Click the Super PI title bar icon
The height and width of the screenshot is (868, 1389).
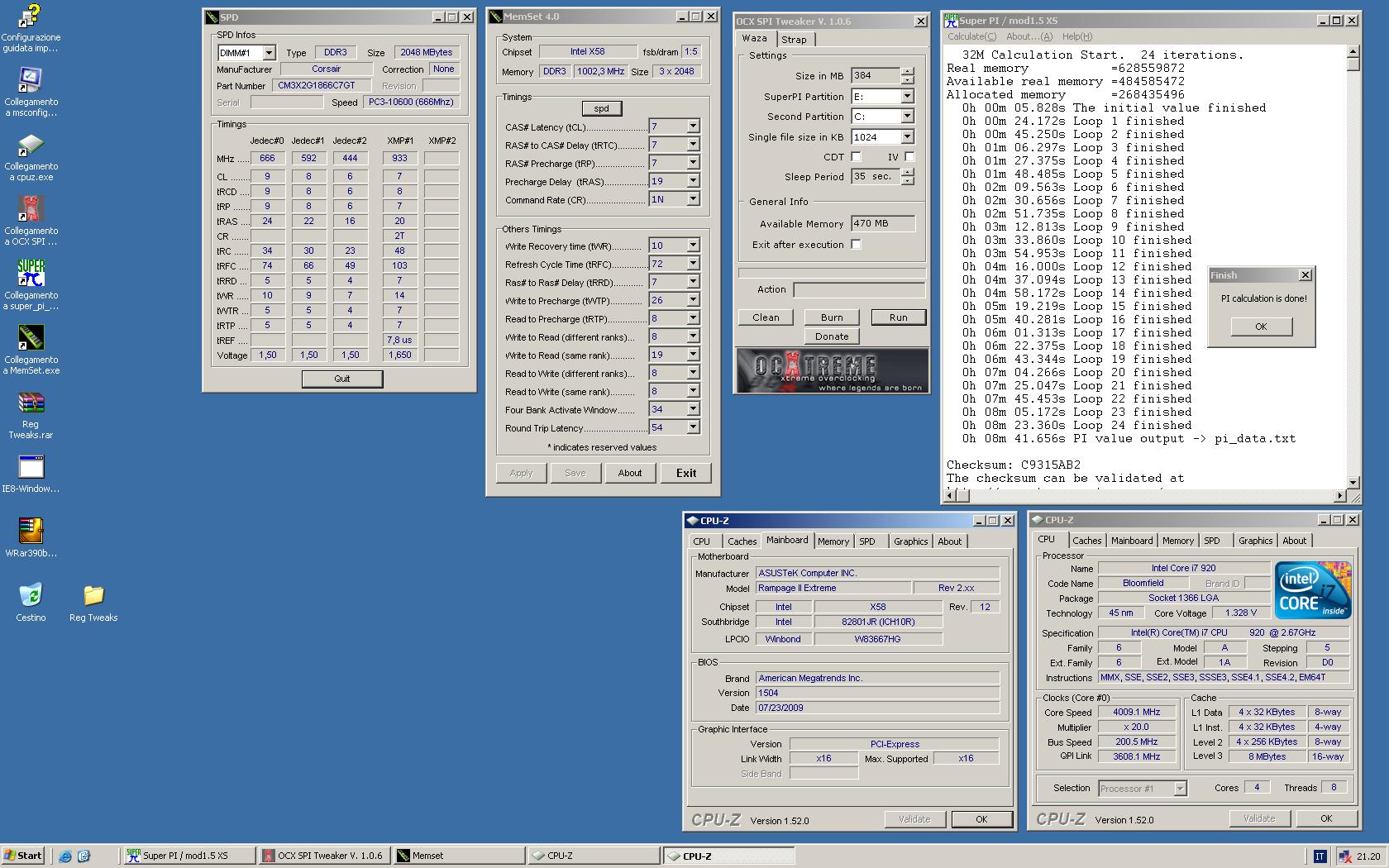(x=952, y=21)
